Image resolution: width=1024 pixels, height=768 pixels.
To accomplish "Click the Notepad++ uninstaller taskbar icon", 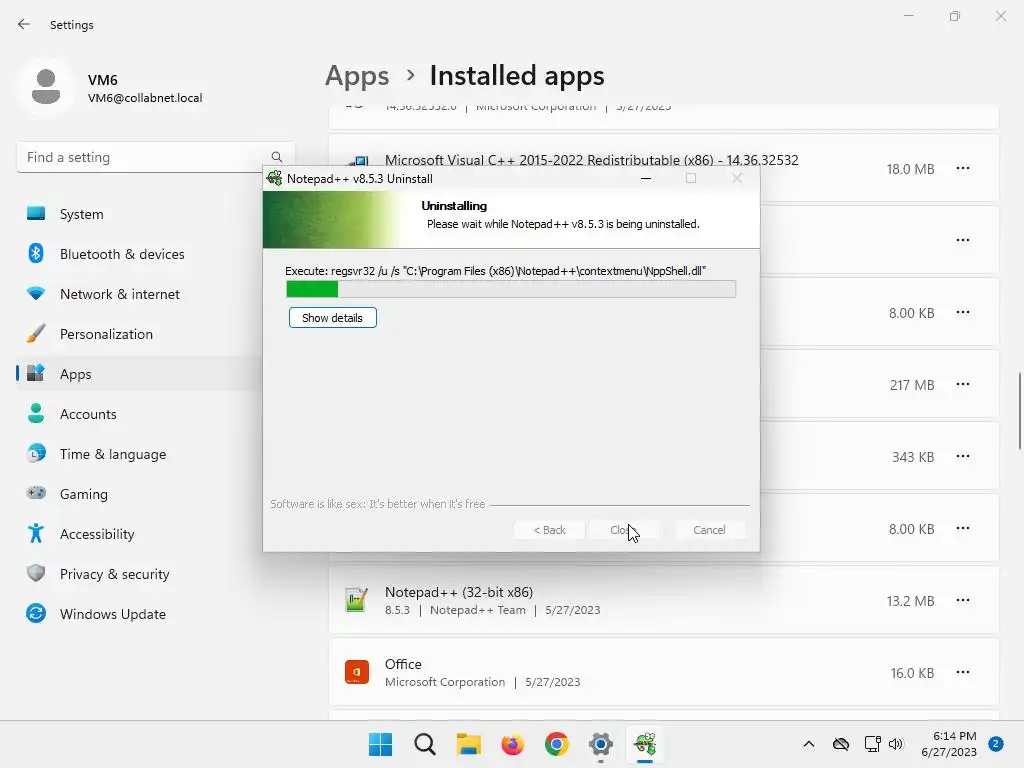I will (x=645, y=744).
